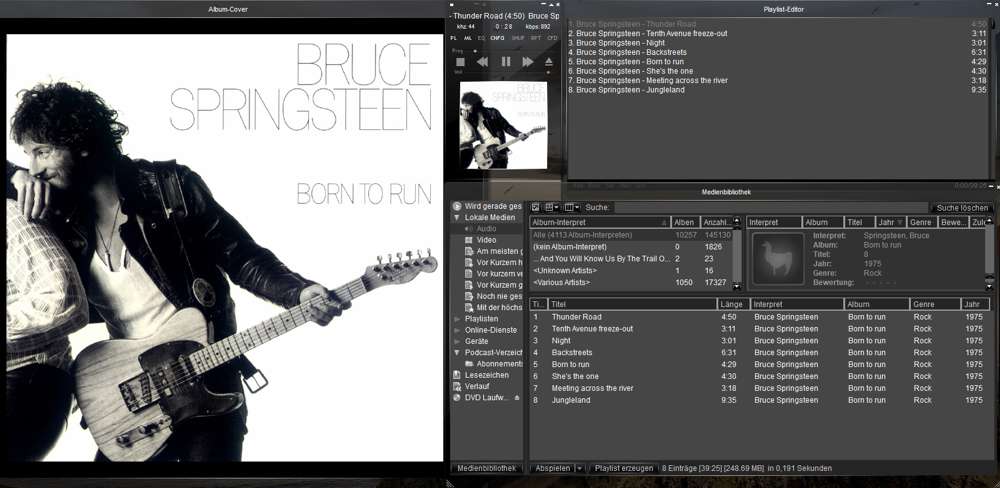1000x488 pixels.
Task: Click the Lesezeichen bookmarks icon
Action: 457,375
